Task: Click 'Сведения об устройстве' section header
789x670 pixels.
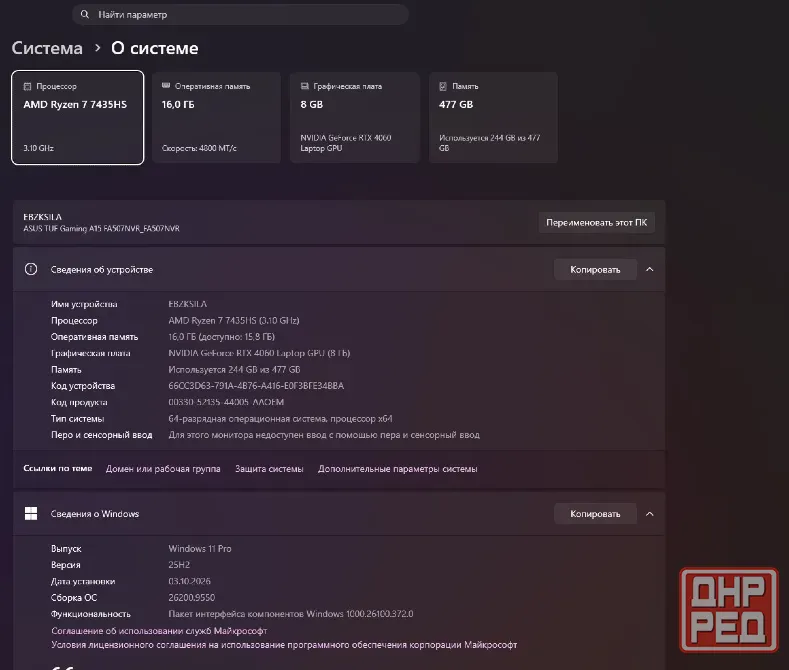Action: coord(339,269)
